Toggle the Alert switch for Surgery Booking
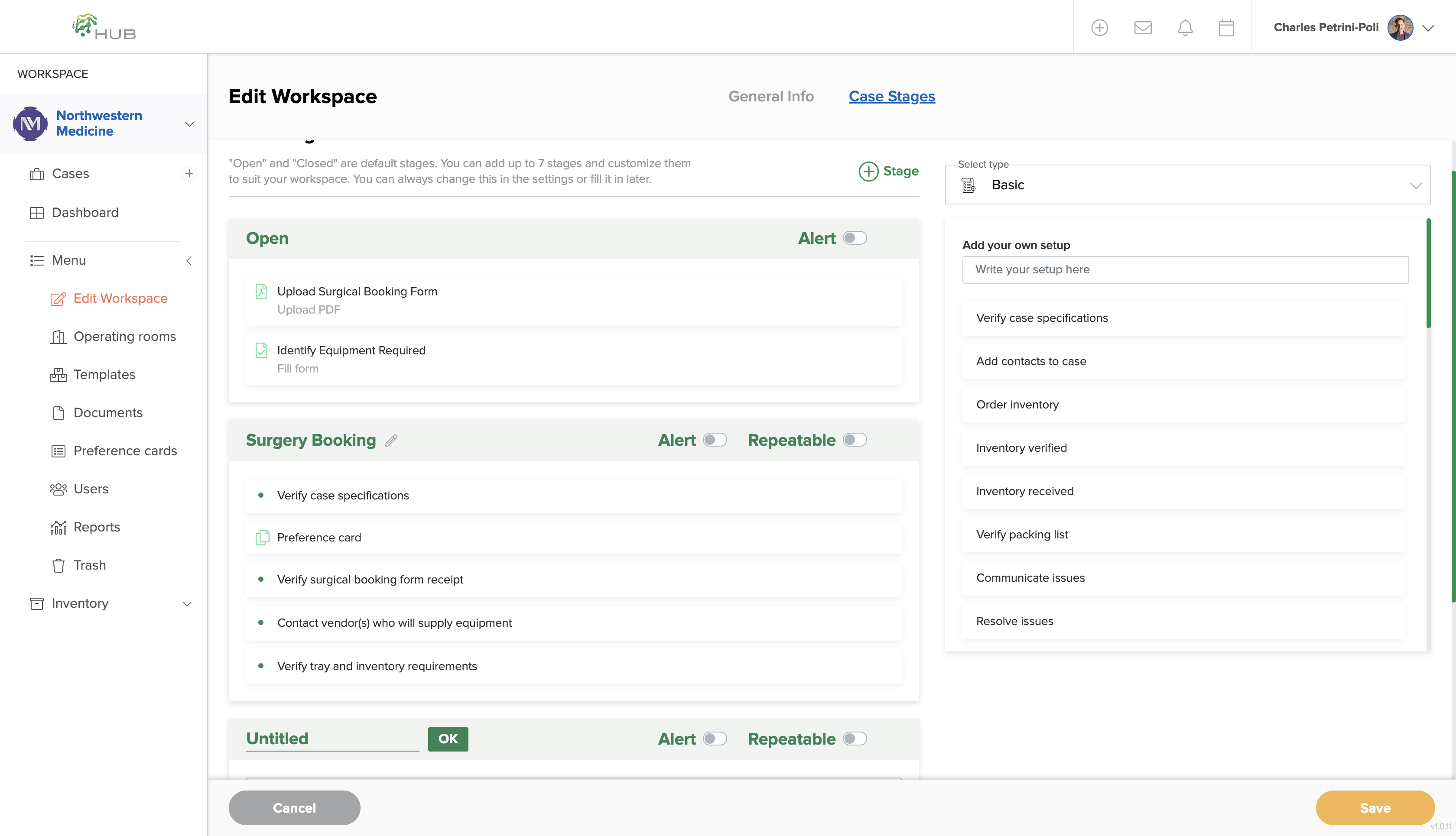Image resolution: width=1456 pixels, height=836 pixels. pos(715,440)
